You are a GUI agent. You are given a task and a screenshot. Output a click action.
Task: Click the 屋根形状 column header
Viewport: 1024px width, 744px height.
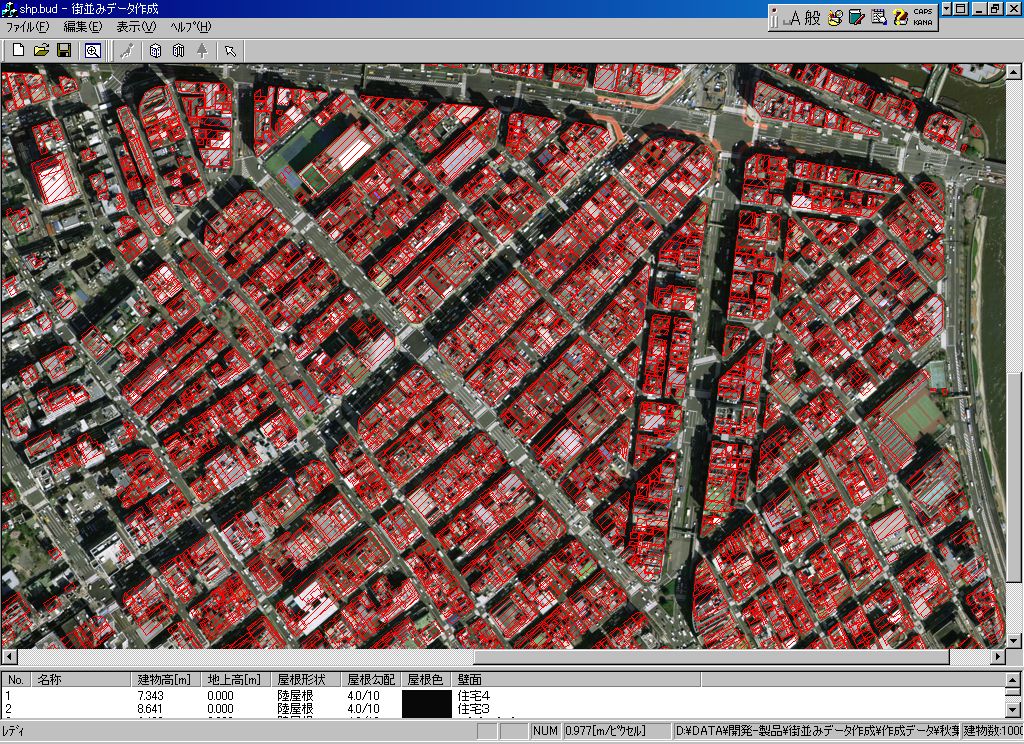[x=305, y=679]
